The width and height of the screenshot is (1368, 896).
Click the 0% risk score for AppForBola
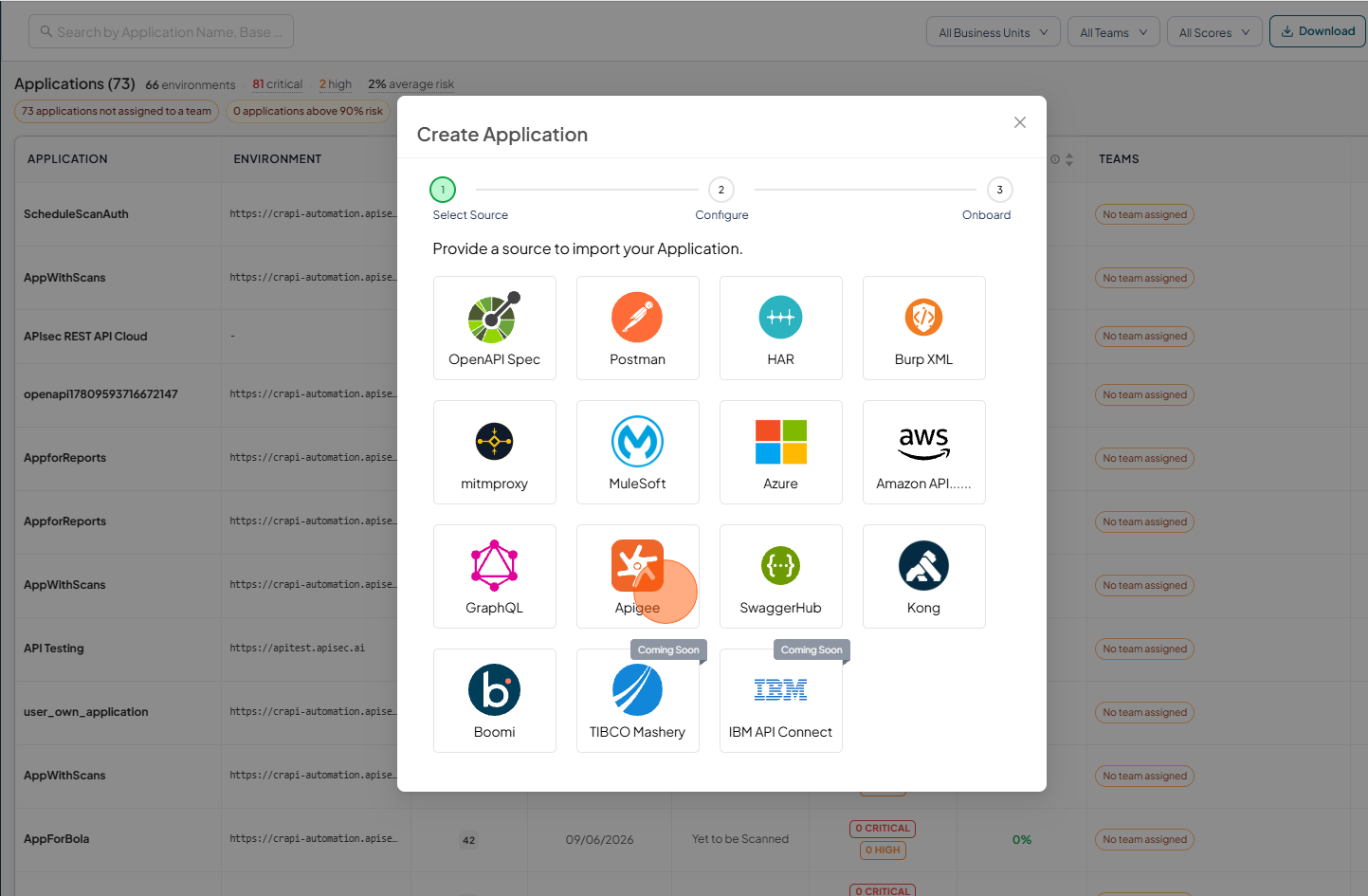(x=1022, y=839)
